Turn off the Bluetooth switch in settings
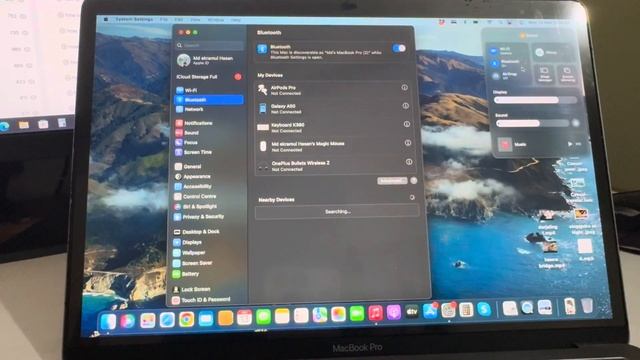 coord(399,48)
